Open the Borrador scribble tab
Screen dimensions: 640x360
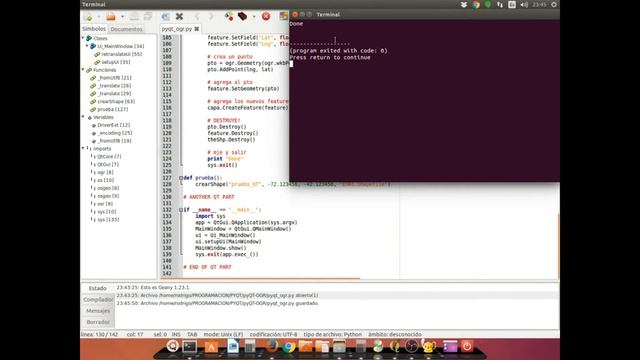[x=98, y=322]
